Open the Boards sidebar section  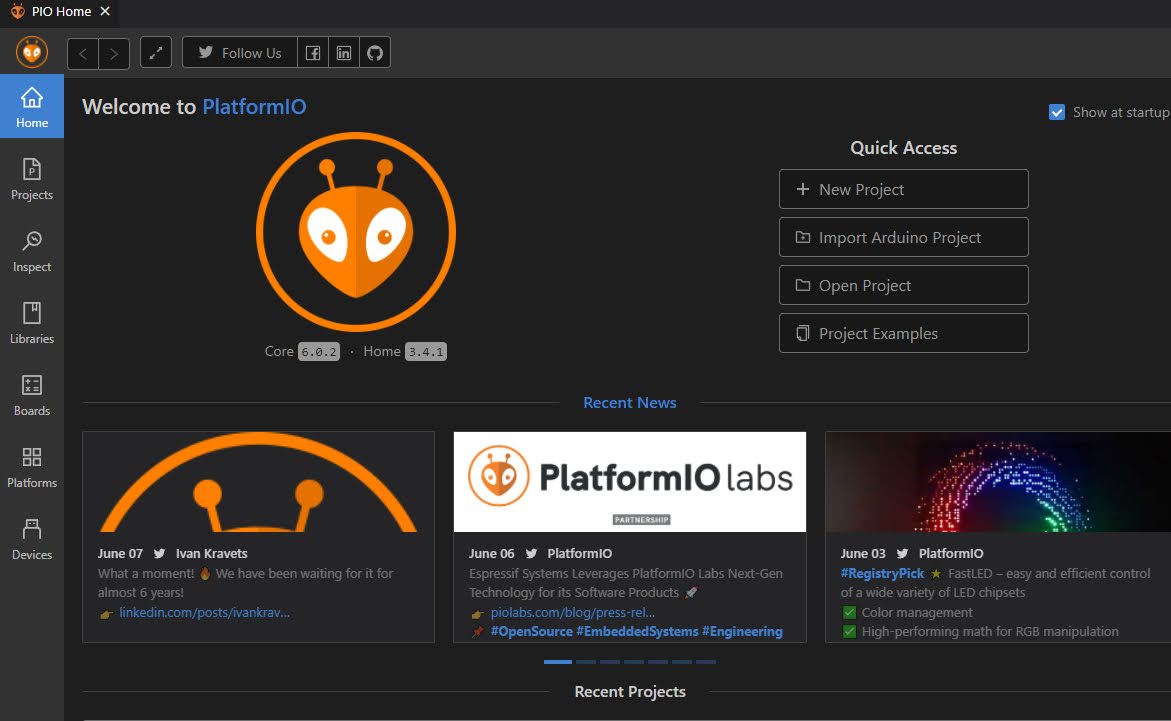[x=31, y=396]
